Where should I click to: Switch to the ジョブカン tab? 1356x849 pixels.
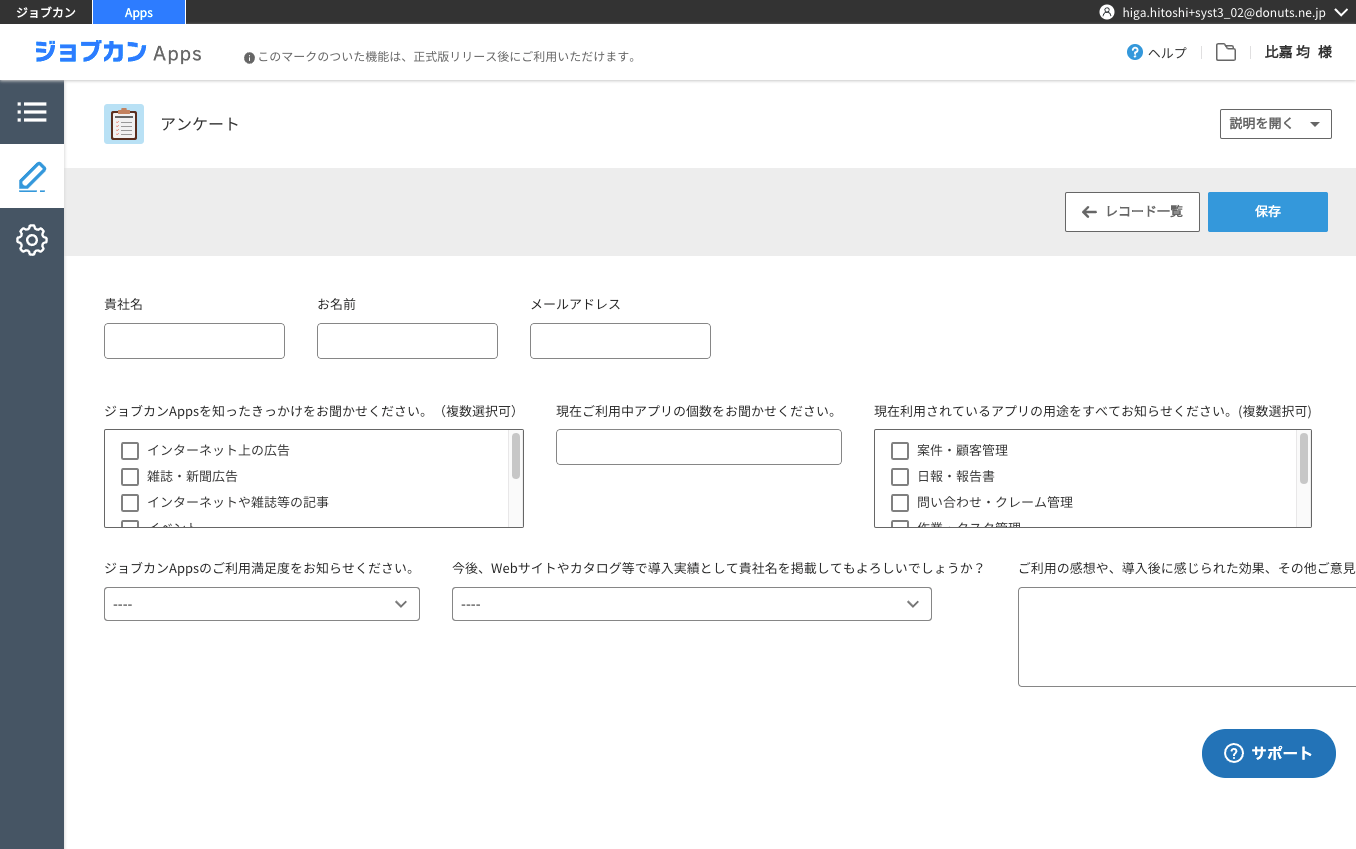[46, 12]
